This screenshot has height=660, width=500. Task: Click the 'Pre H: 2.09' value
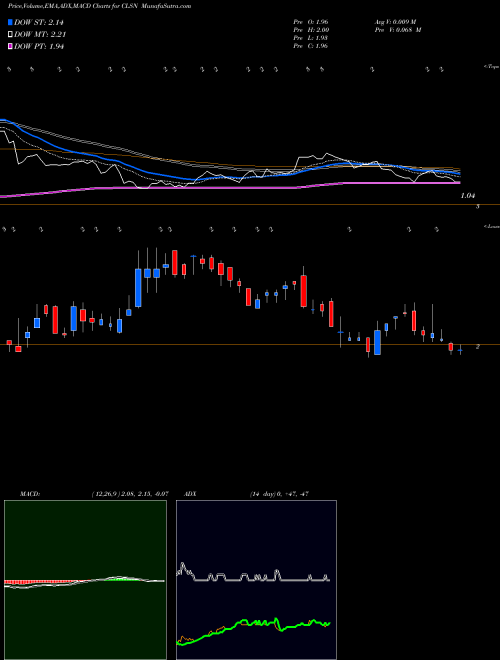coord(311,30)
